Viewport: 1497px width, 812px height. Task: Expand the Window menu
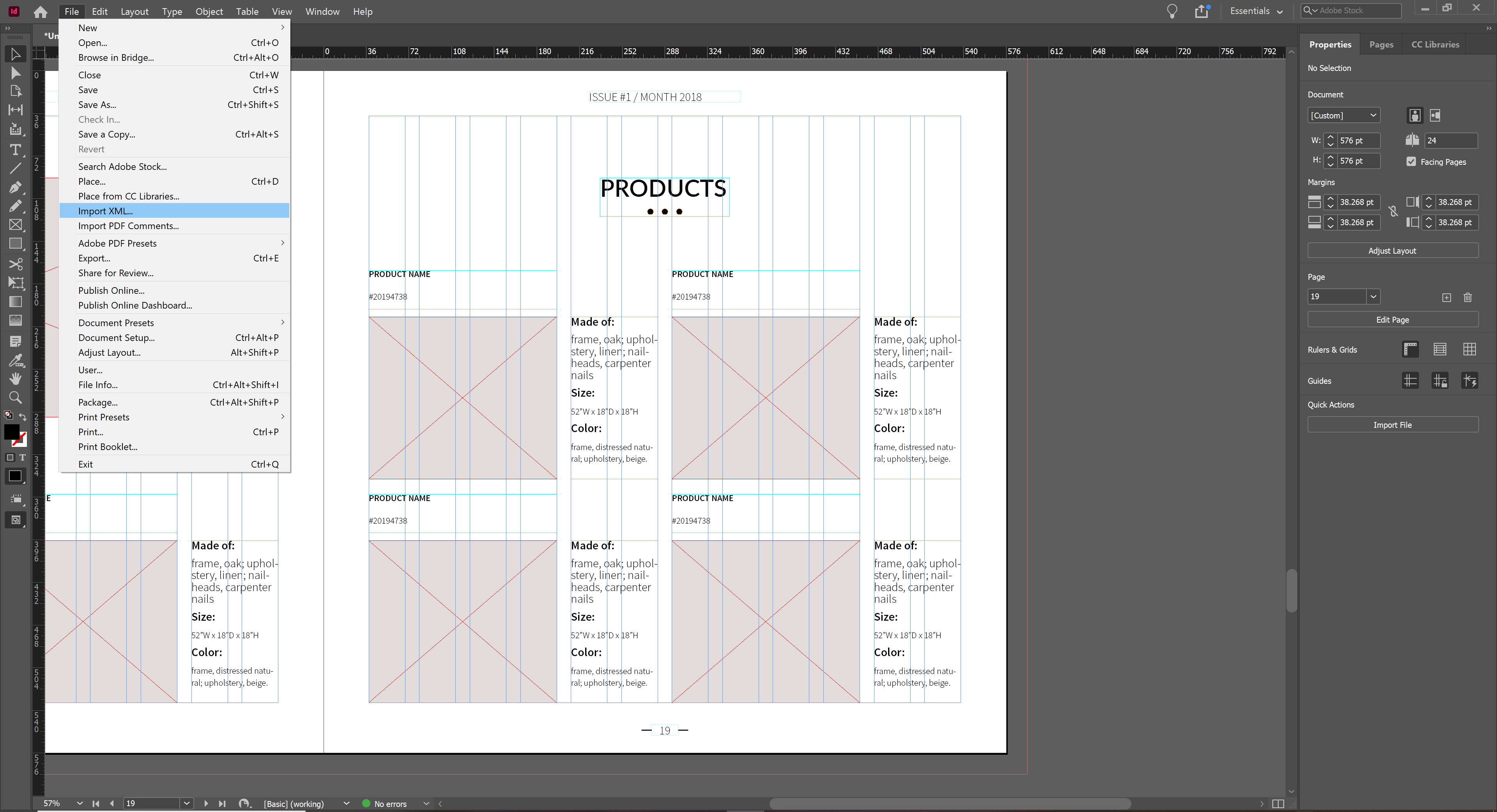[322, 11]
